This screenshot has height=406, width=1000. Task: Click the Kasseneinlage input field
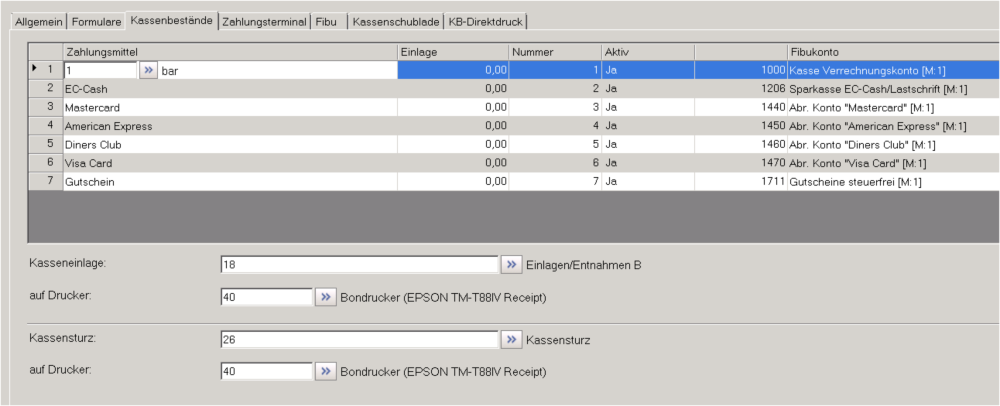(358, 264)
